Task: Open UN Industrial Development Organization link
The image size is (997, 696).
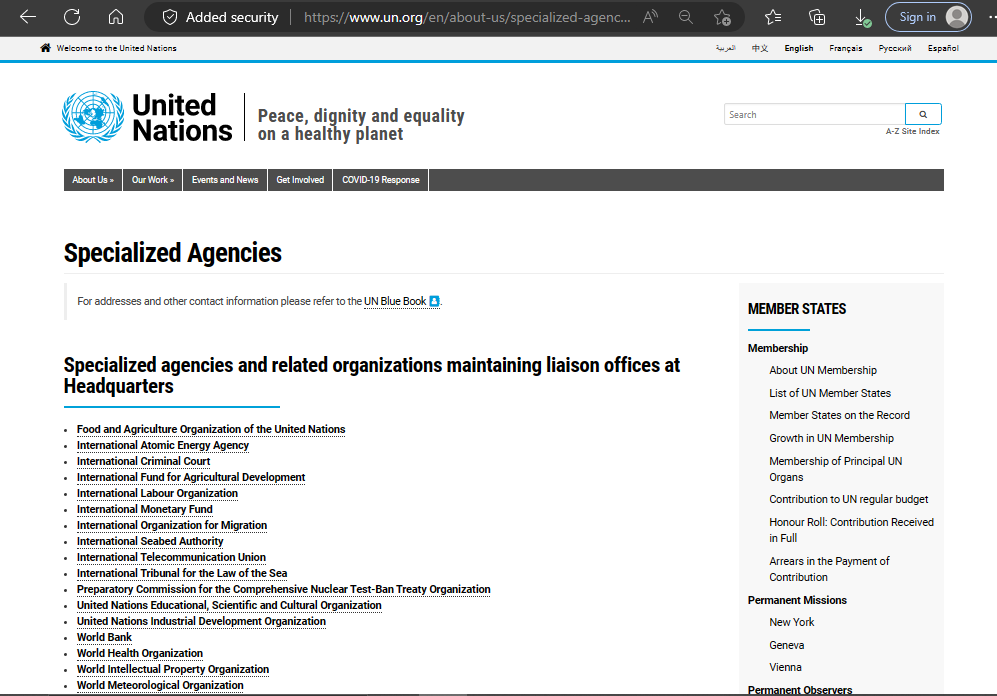Action: coord(201,621)
